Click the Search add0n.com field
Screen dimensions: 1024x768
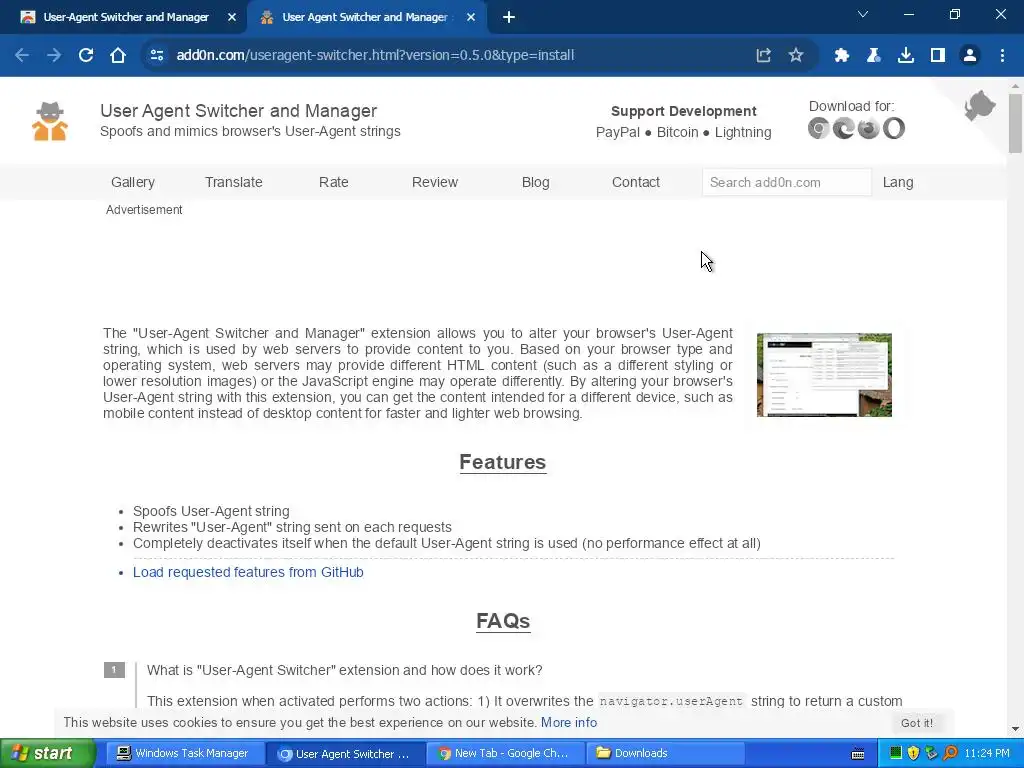[786, 182]
